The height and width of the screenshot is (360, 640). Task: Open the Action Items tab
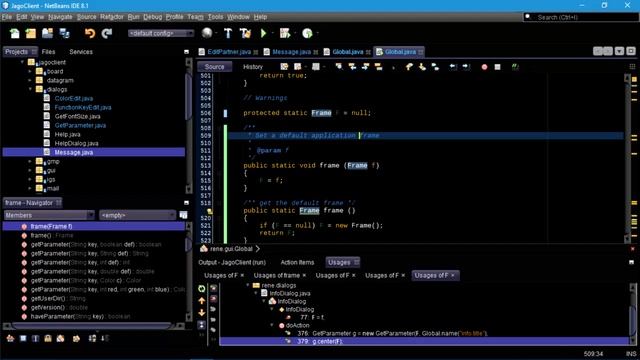click(x=297, y=262)
